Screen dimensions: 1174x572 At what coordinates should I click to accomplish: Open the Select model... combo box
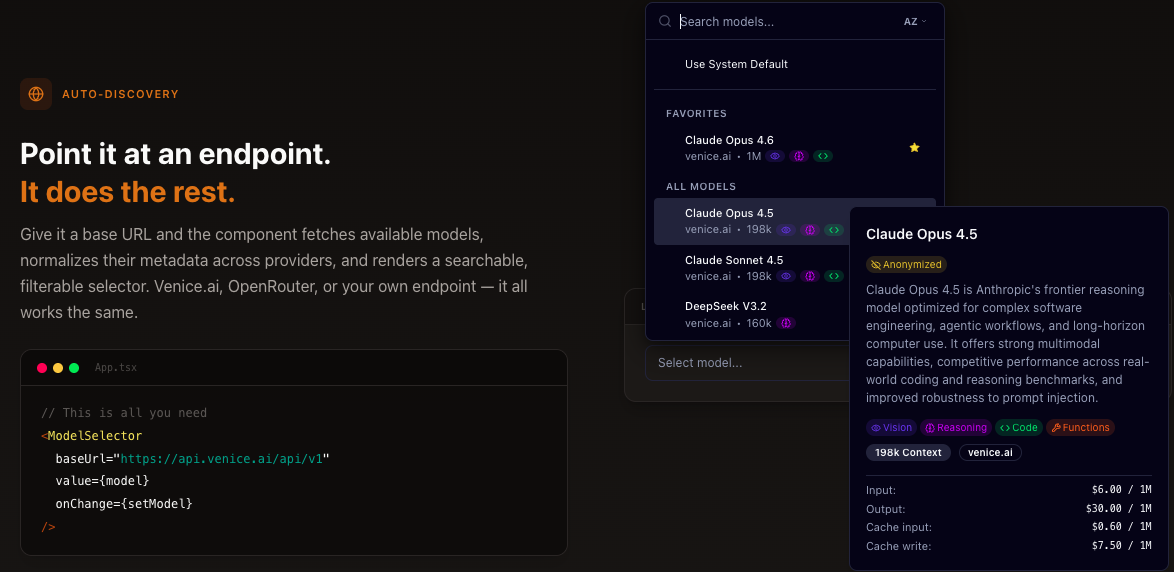point(745,363)
